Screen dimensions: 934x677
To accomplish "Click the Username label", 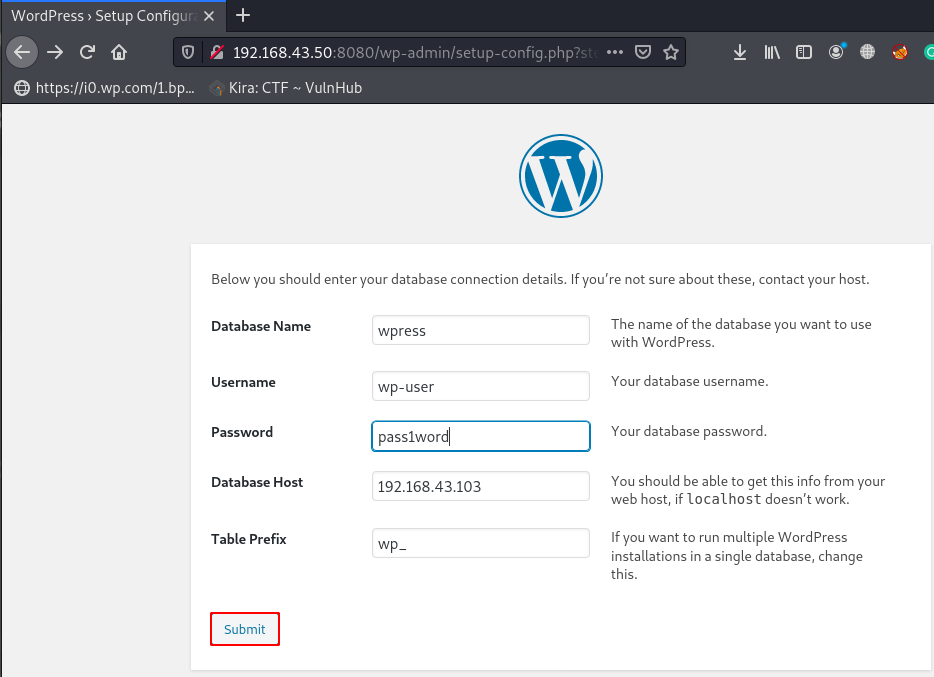I will tap(243, 382).
